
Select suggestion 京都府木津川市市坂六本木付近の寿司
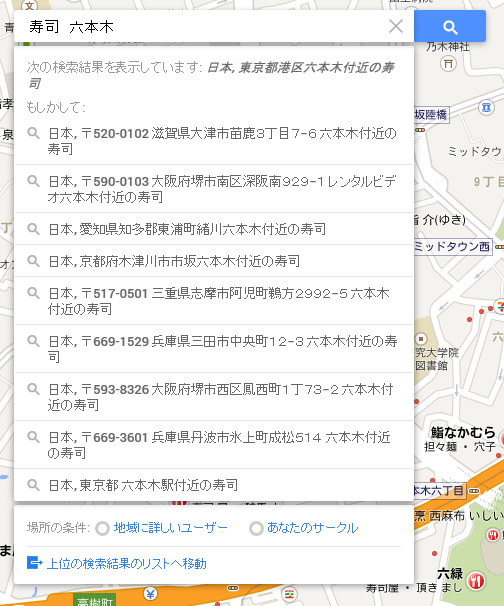pos(214,261)
